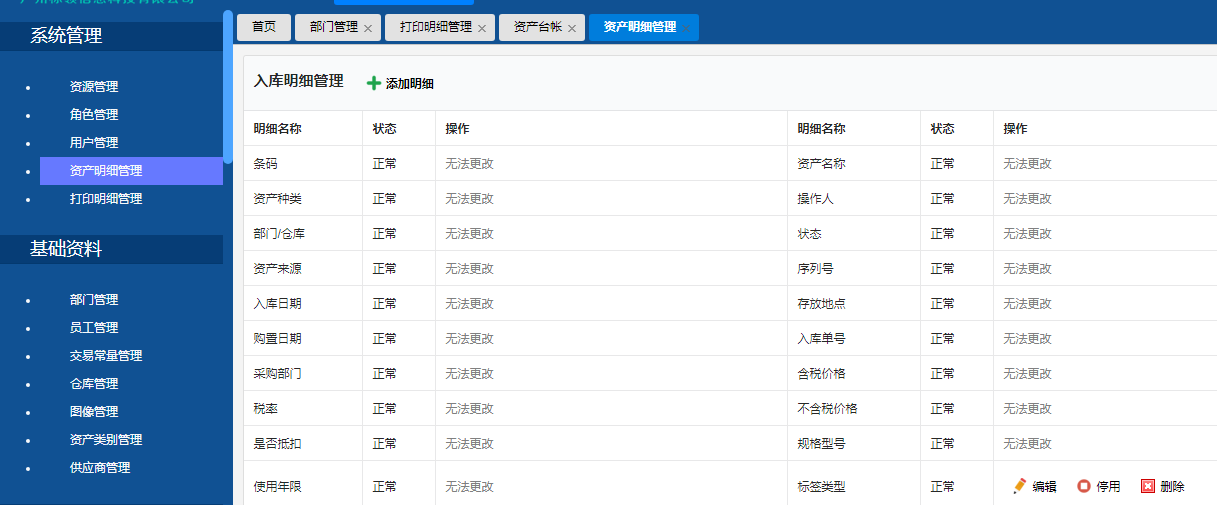The height and width of the screenshot is (505, 1217).
Task: Collapse the 系统管理 section header
Action: [66, 36]
